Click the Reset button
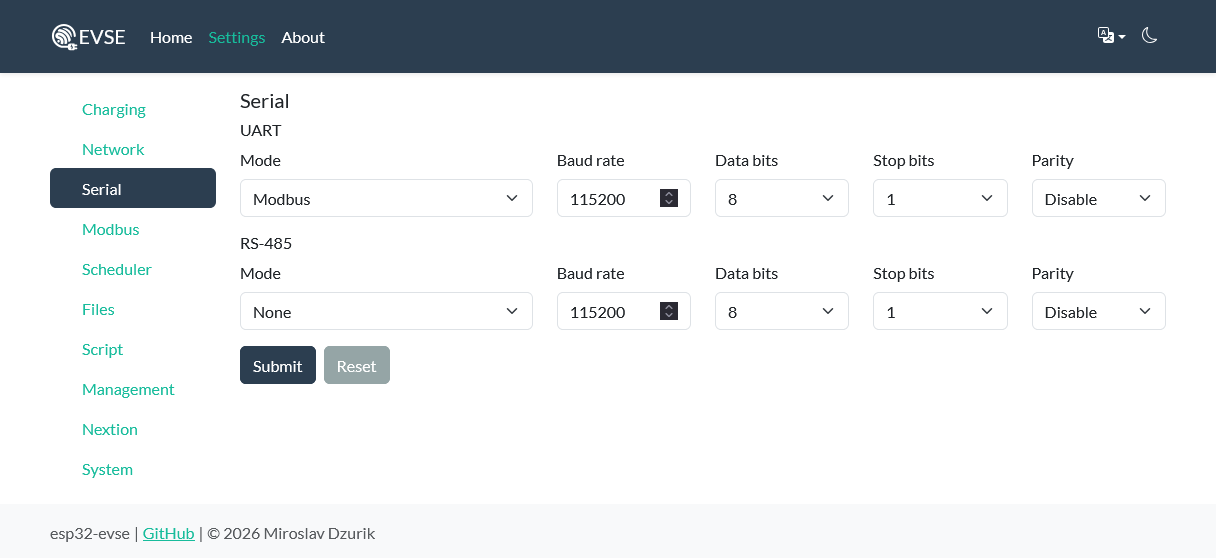Screen dimensions: 1216x558 pos(357,365)
